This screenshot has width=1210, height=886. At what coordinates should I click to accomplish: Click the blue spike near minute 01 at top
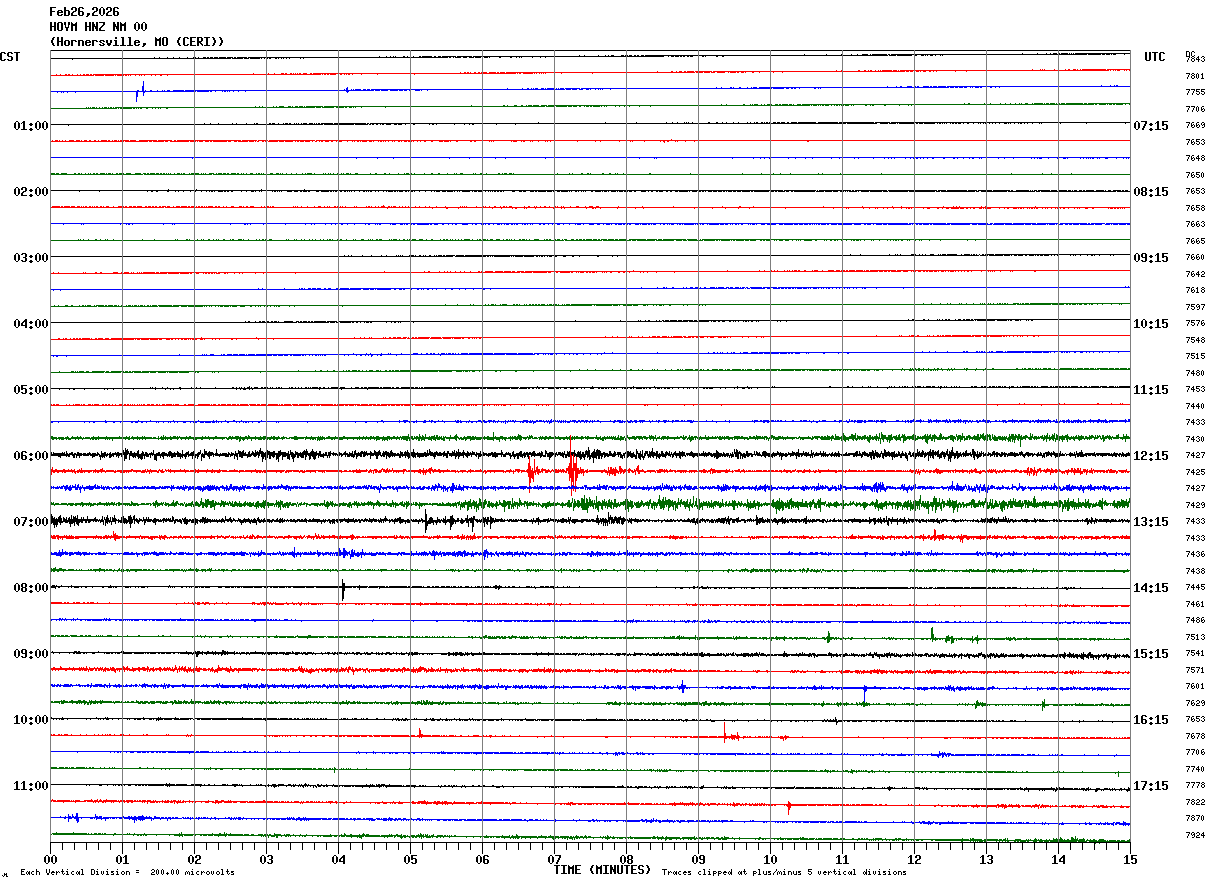pos(140,91)
